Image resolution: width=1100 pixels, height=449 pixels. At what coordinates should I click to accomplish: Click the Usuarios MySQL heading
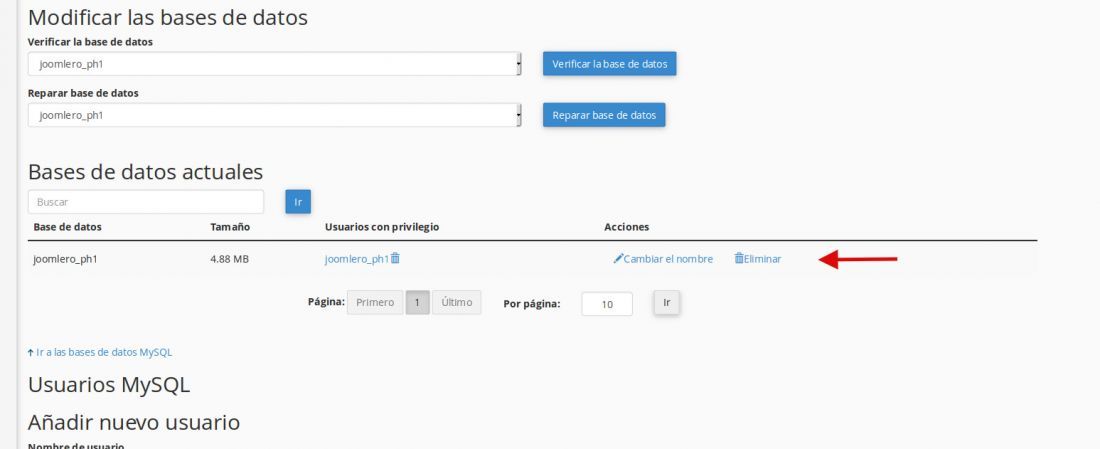[109, 385]
